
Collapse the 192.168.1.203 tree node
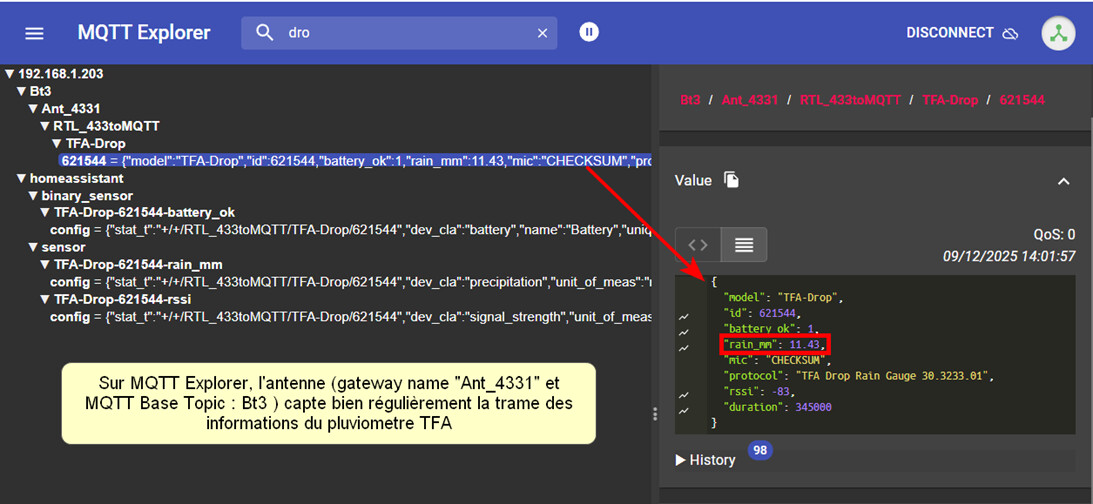(x=10, y=74)
